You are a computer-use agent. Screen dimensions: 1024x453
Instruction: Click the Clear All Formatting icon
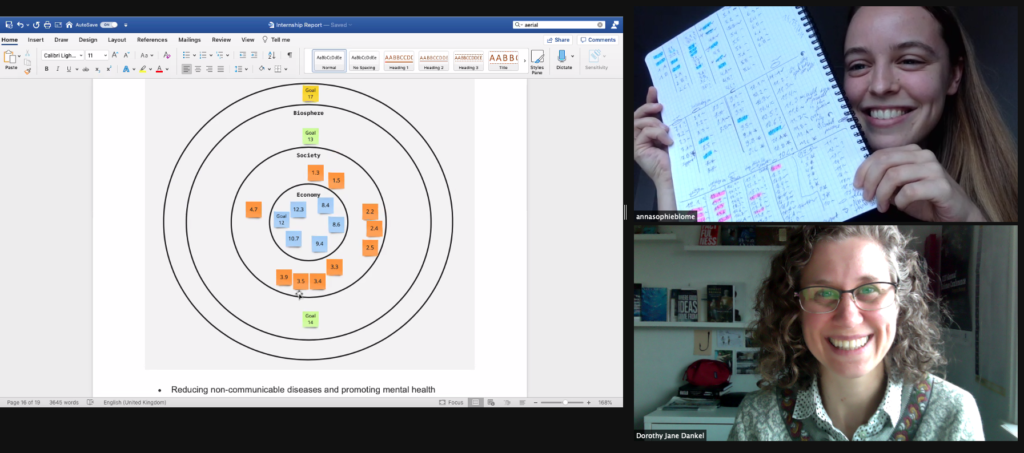167,55
